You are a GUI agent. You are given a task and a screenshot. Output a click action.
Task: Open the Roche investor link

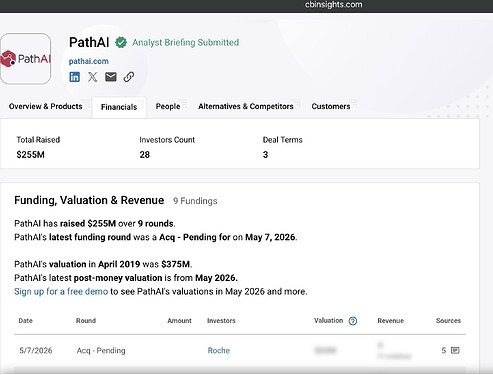pyautogui.click(x=219, y=350)
